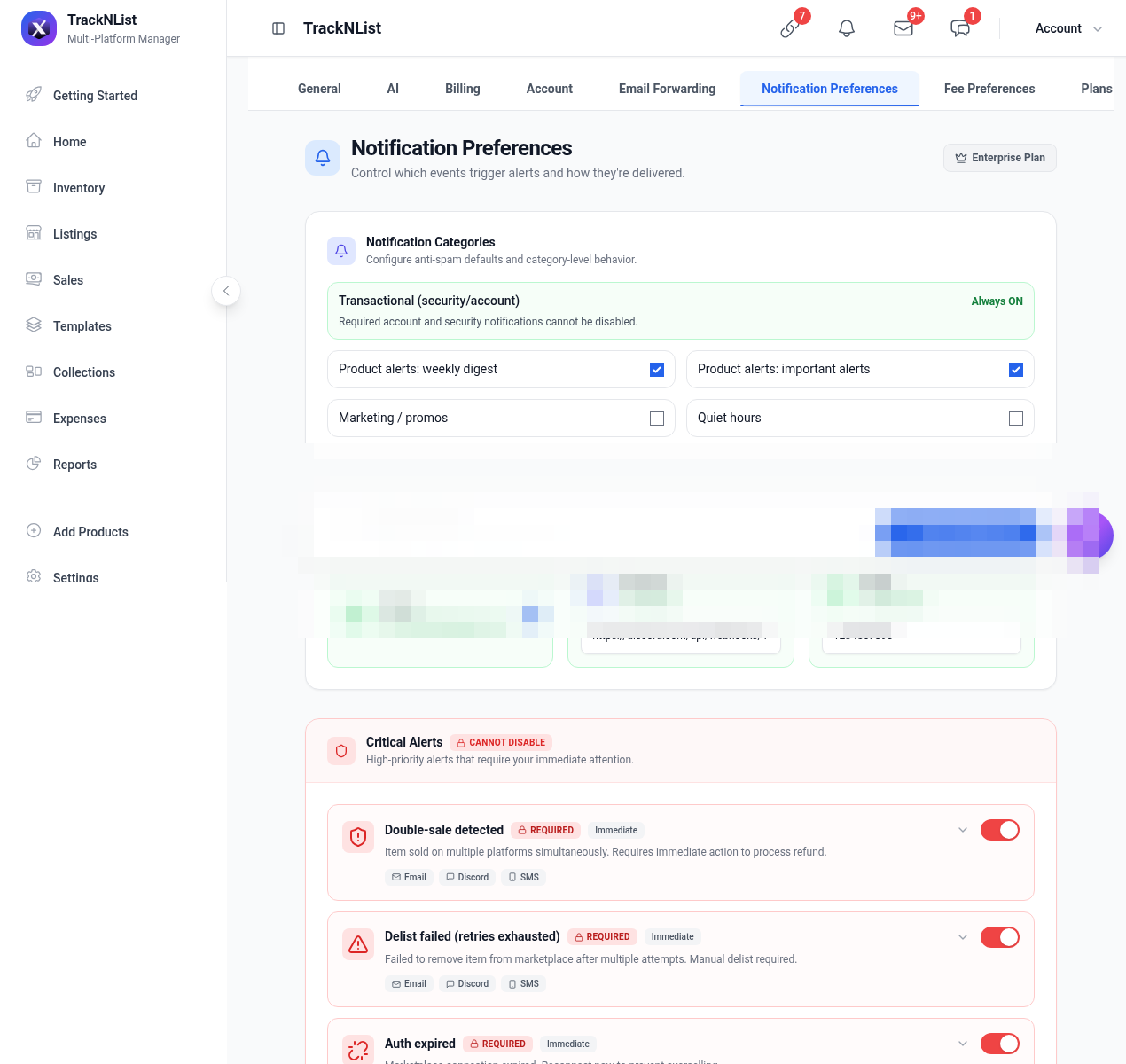Expand the Auth expired row chevron
Viewport: 1126px width, 1064px height.
coord(963,1044)
